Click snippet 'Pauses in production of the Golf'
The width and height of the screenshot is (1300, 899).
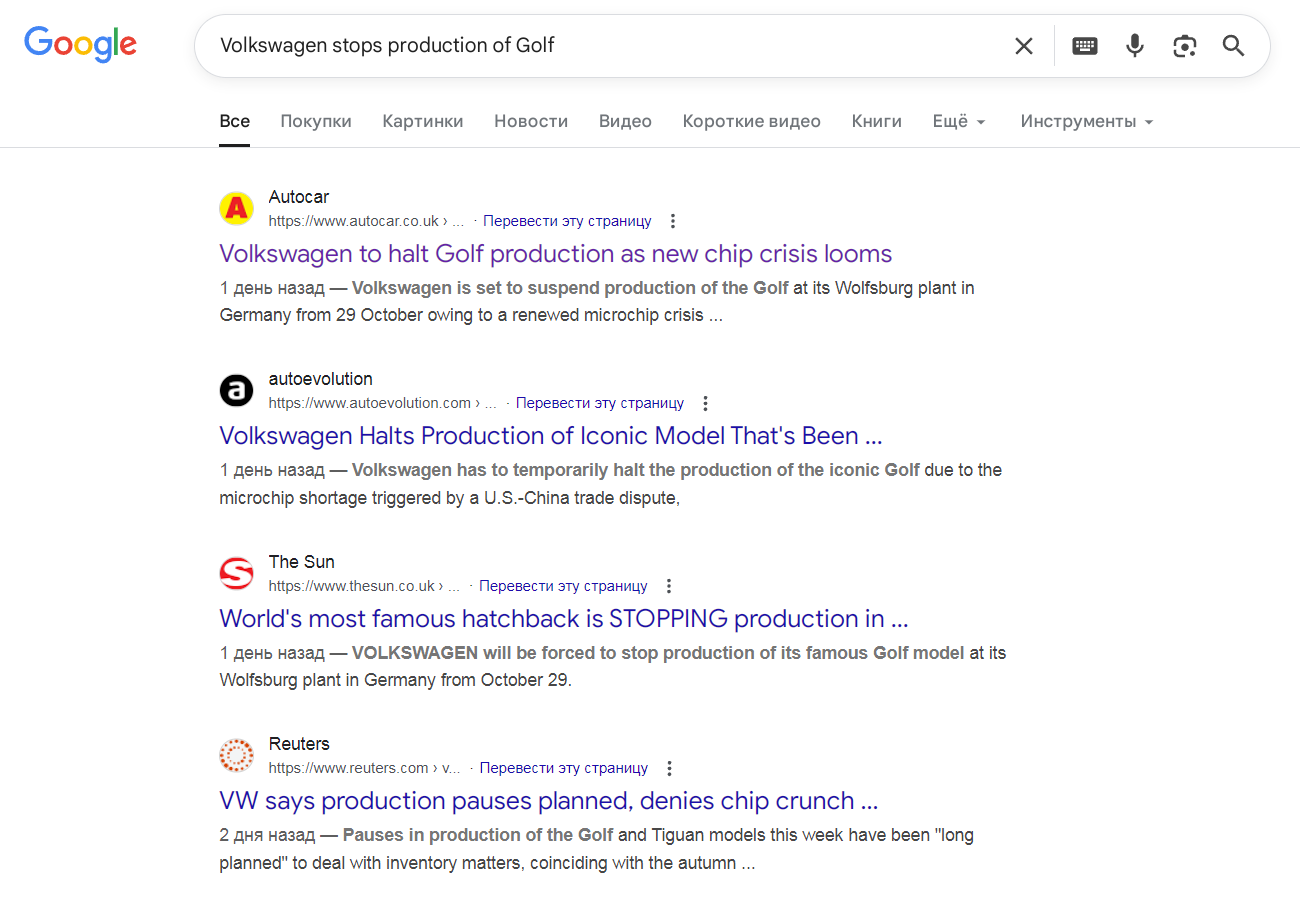(x=478, y=835)
